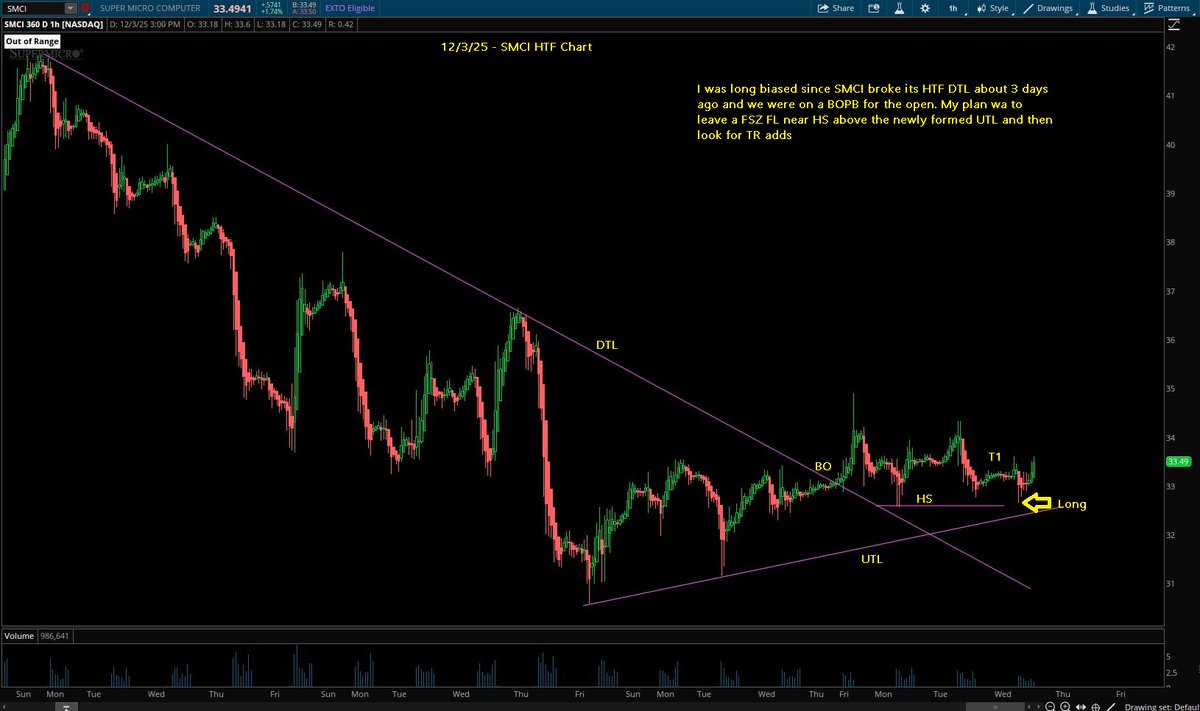Click the 12/3/25 - SMCI HTF Chart title

point(515,47)
